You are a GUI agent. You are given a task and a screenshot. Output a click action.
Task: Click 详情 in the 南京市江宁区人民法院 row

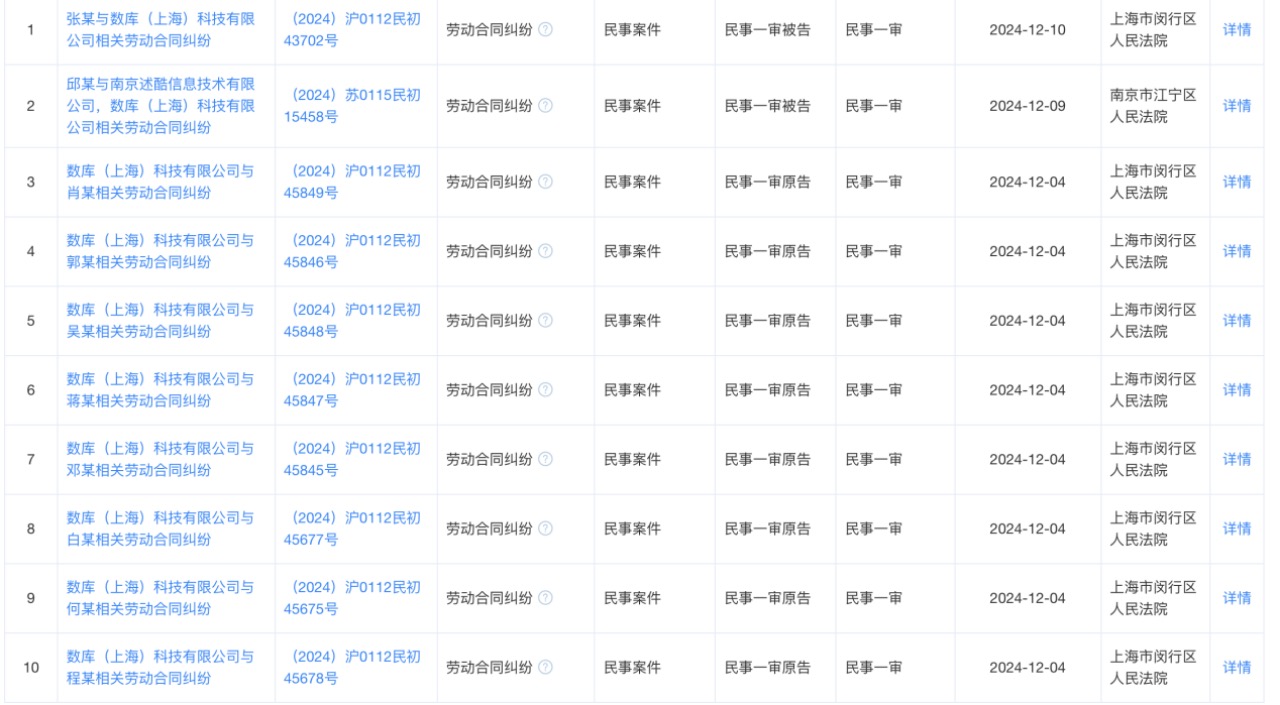point(1237,106)
